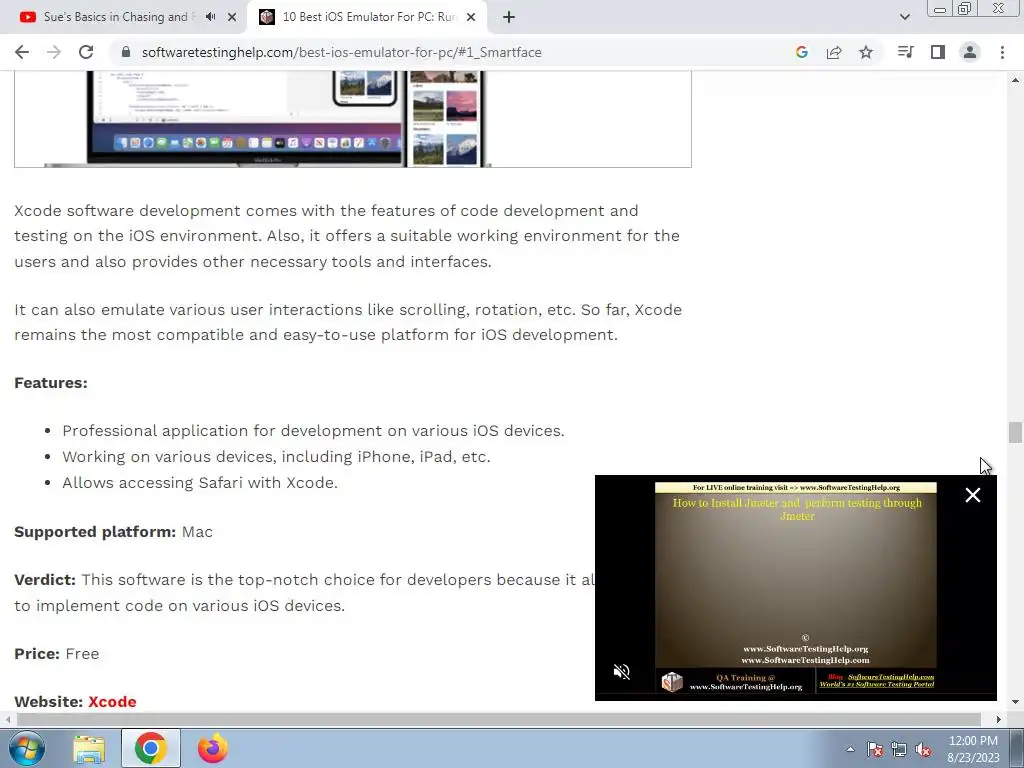Click 'Allows accessing Safari with Xcode.' bullet
The width and height of the screenshot is (1024, 768).
coord(200,483)
